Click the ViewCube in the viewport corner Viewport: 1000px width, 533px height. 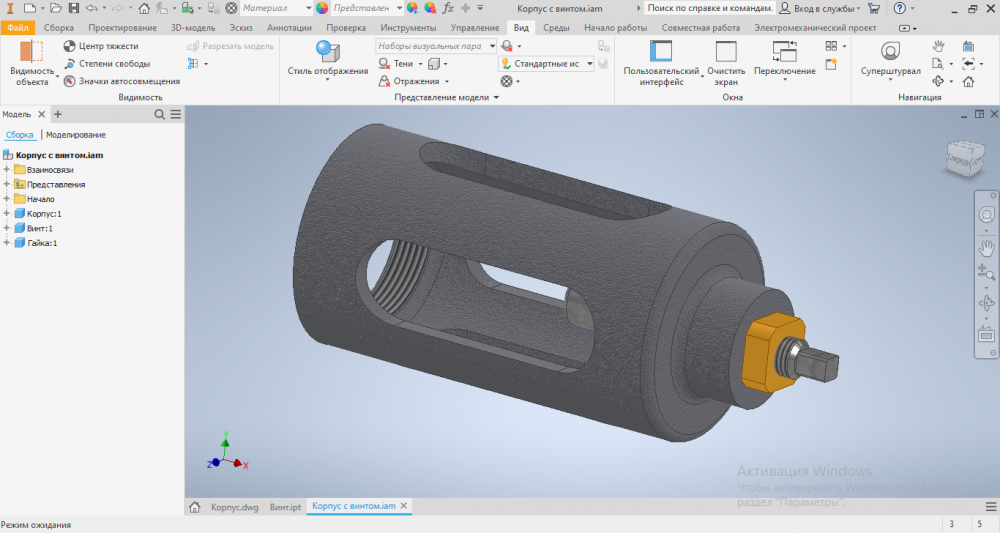coord(967,159)
